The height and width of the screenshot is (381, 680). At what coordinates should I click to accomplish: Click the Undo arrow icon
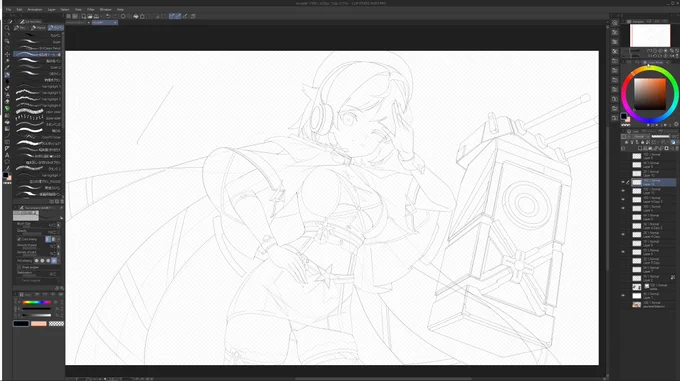(108, 16)
